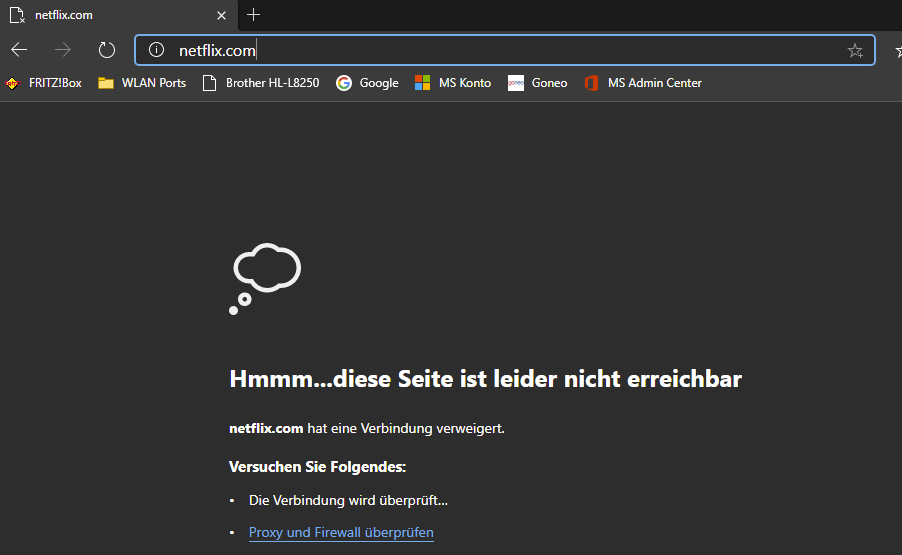902x555 pixels.
Task: Open the WLAN Ports bookmarks folder
Action: 142,83
